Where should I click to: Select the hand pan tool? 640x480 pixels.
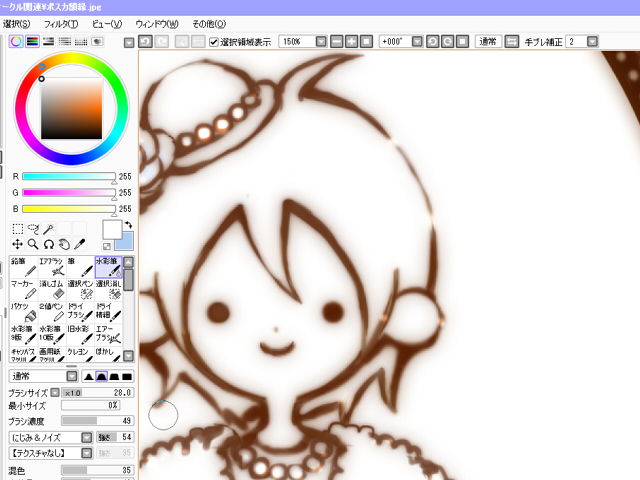(64, 244)
